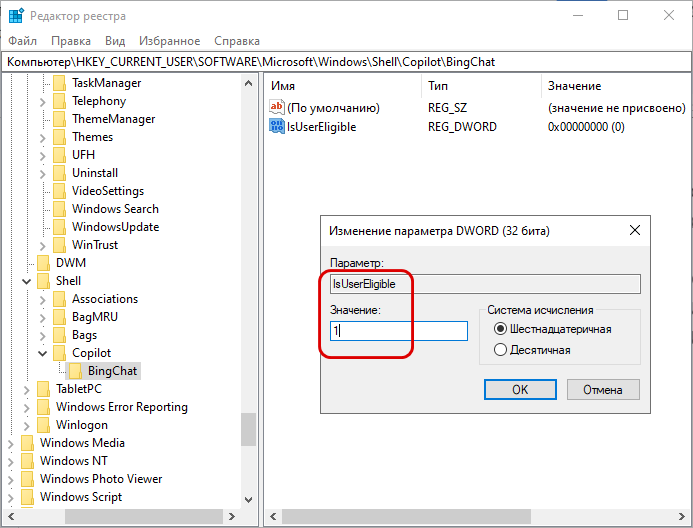Image resolution: width=693 pixels, height=528 pixels.
Task: Expand the WinTrust tree node
Action: click(x=42, y=246)
